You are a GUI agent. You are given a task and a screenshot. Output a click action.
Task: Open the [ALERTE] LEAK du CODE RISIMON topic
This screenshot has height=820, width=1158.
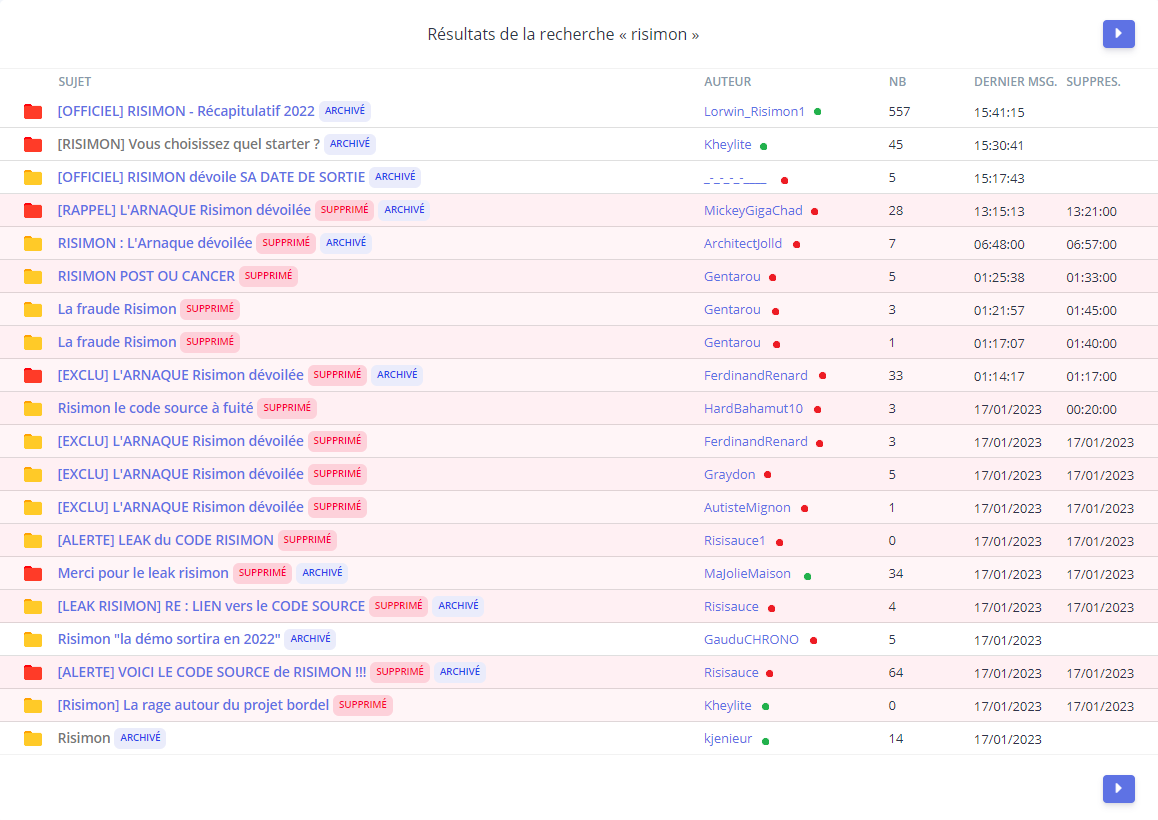165,540
